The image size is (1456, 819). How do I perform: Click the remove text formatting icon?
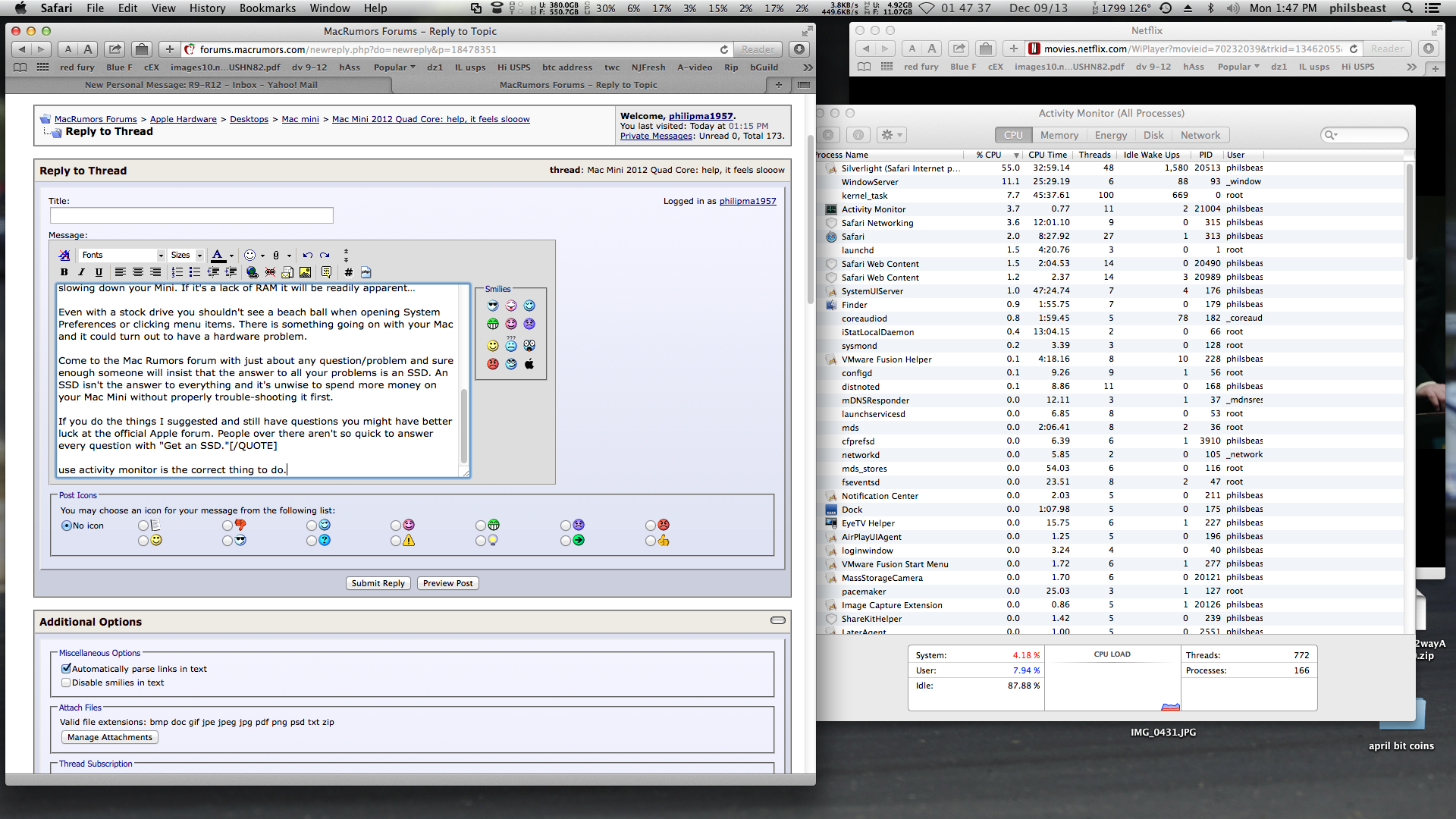click(64, 256)
